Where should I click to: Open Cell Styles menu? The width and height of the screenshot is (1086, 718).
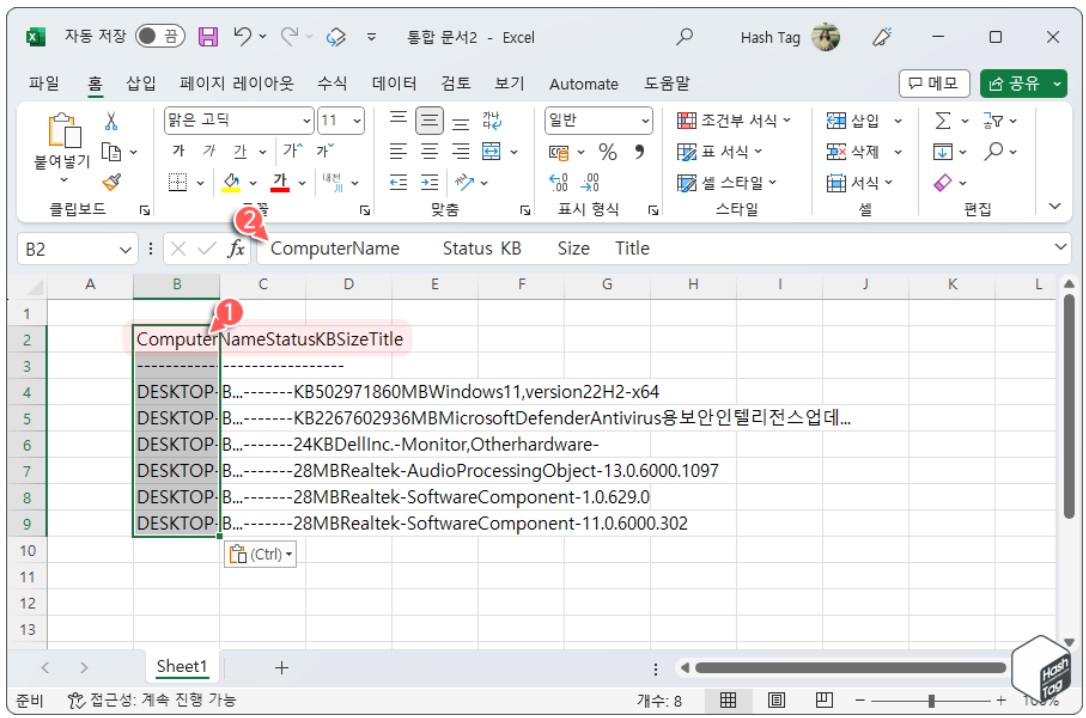(727, 183)
